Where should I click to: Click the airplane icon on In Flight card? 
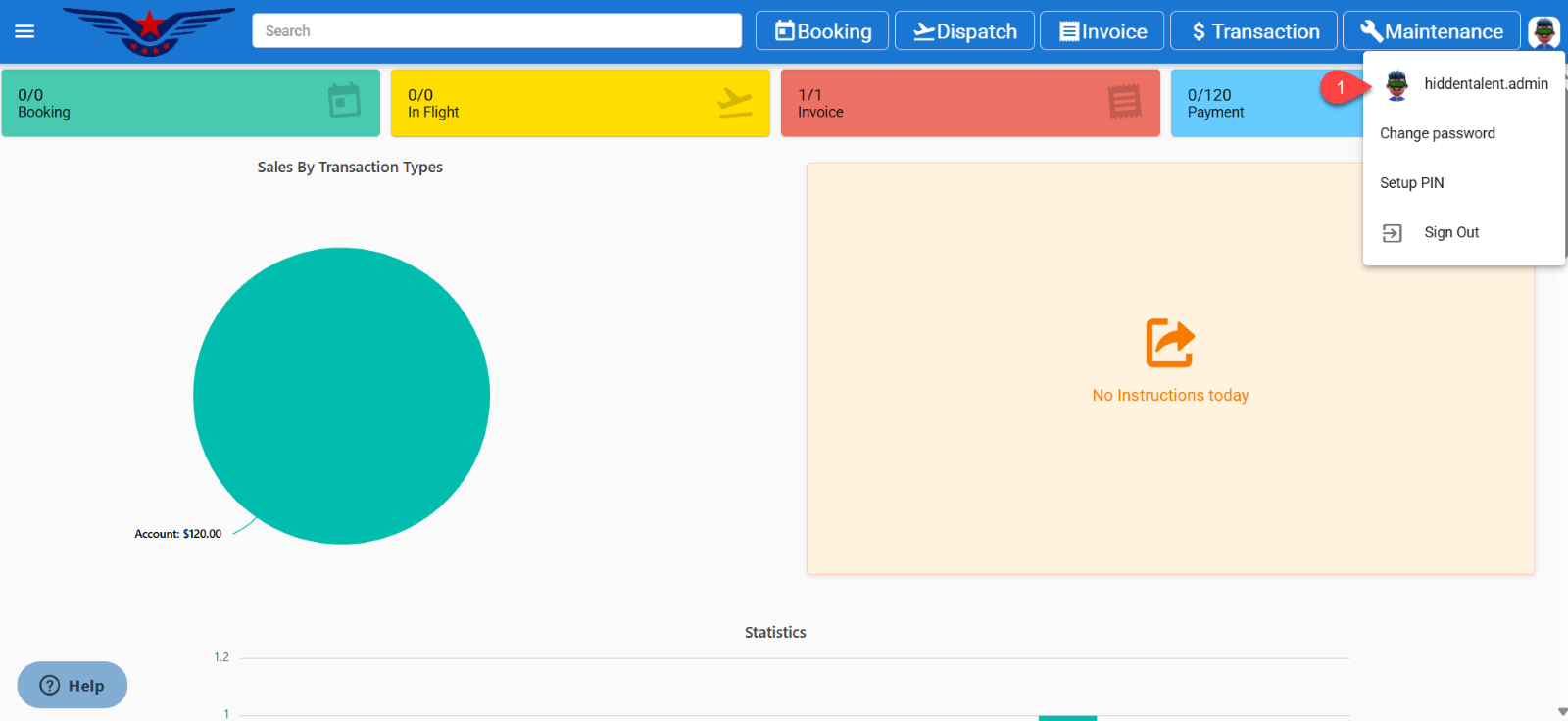pos(734,101)
